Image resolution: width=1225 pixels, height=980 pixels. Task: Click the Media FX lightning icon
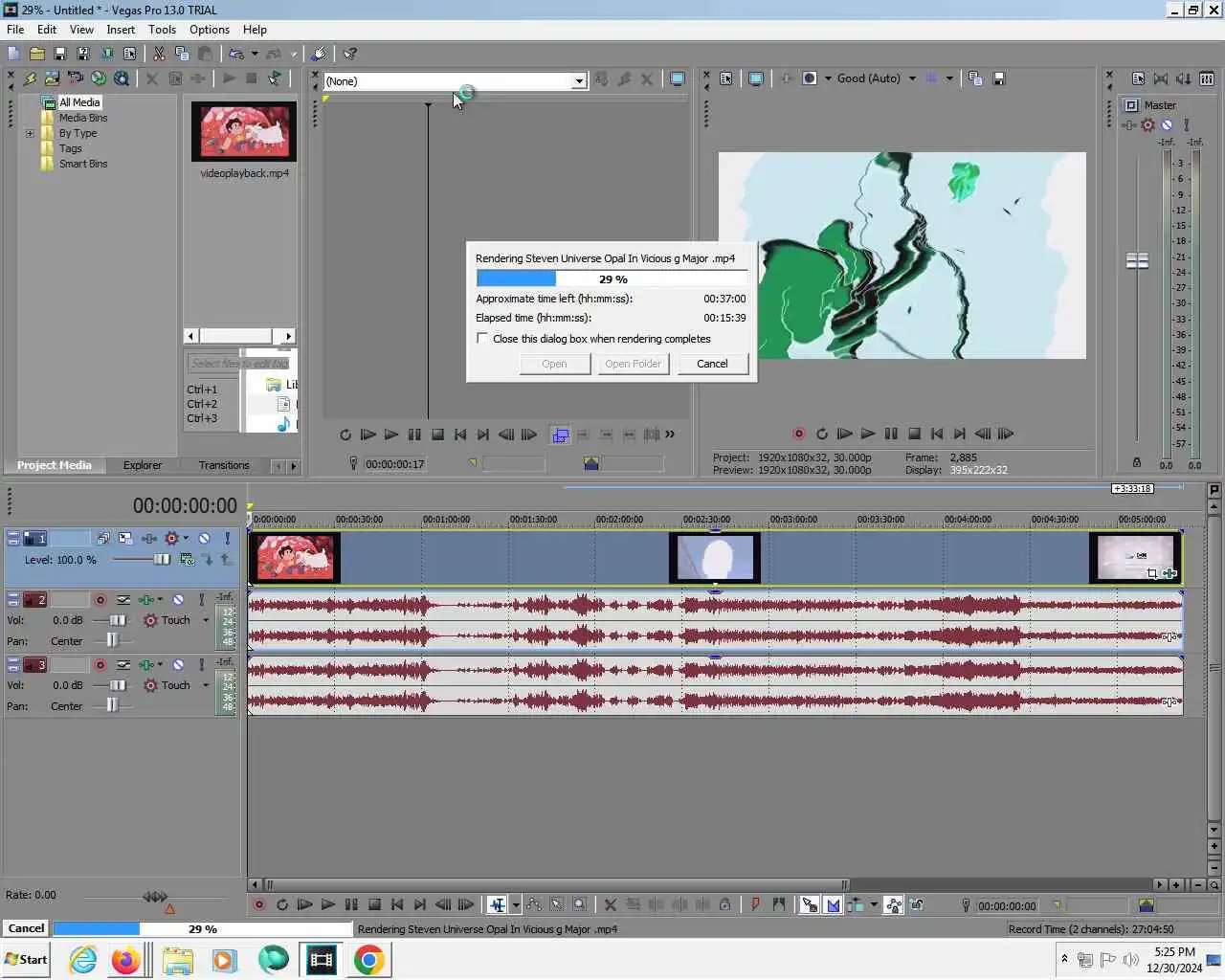point(29,78)
